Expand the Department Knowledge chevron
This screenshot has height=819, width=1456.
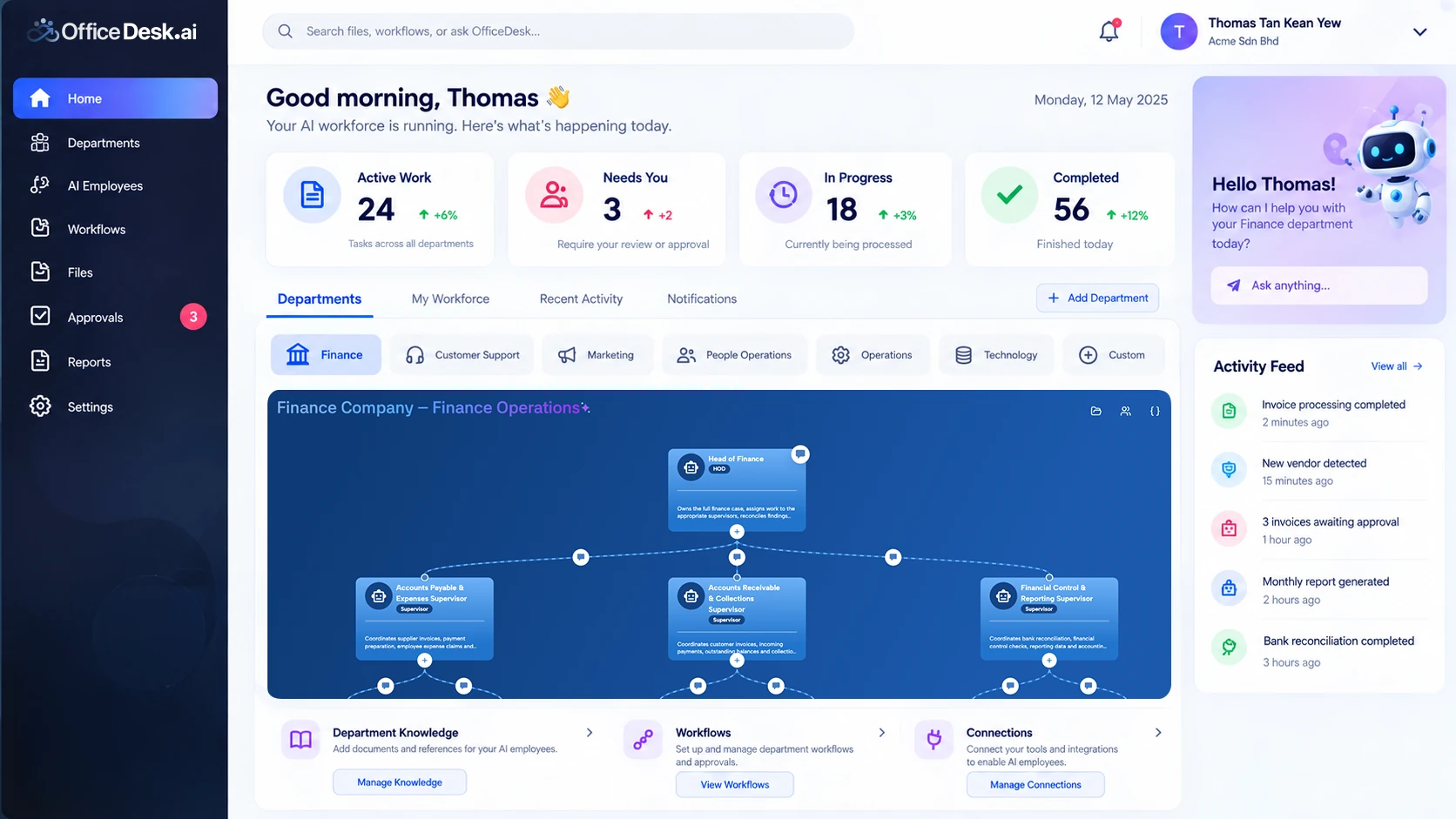point(590,733)
